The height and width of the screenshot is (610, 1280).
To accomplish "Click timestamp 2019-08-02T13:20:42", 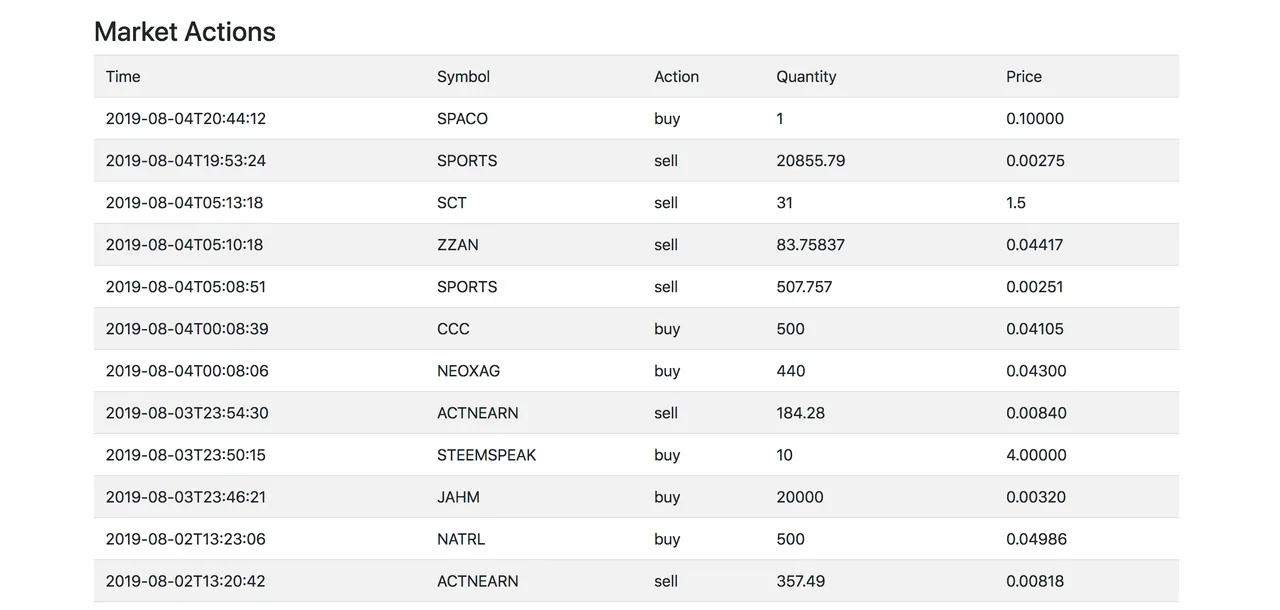I will point(186,581).
